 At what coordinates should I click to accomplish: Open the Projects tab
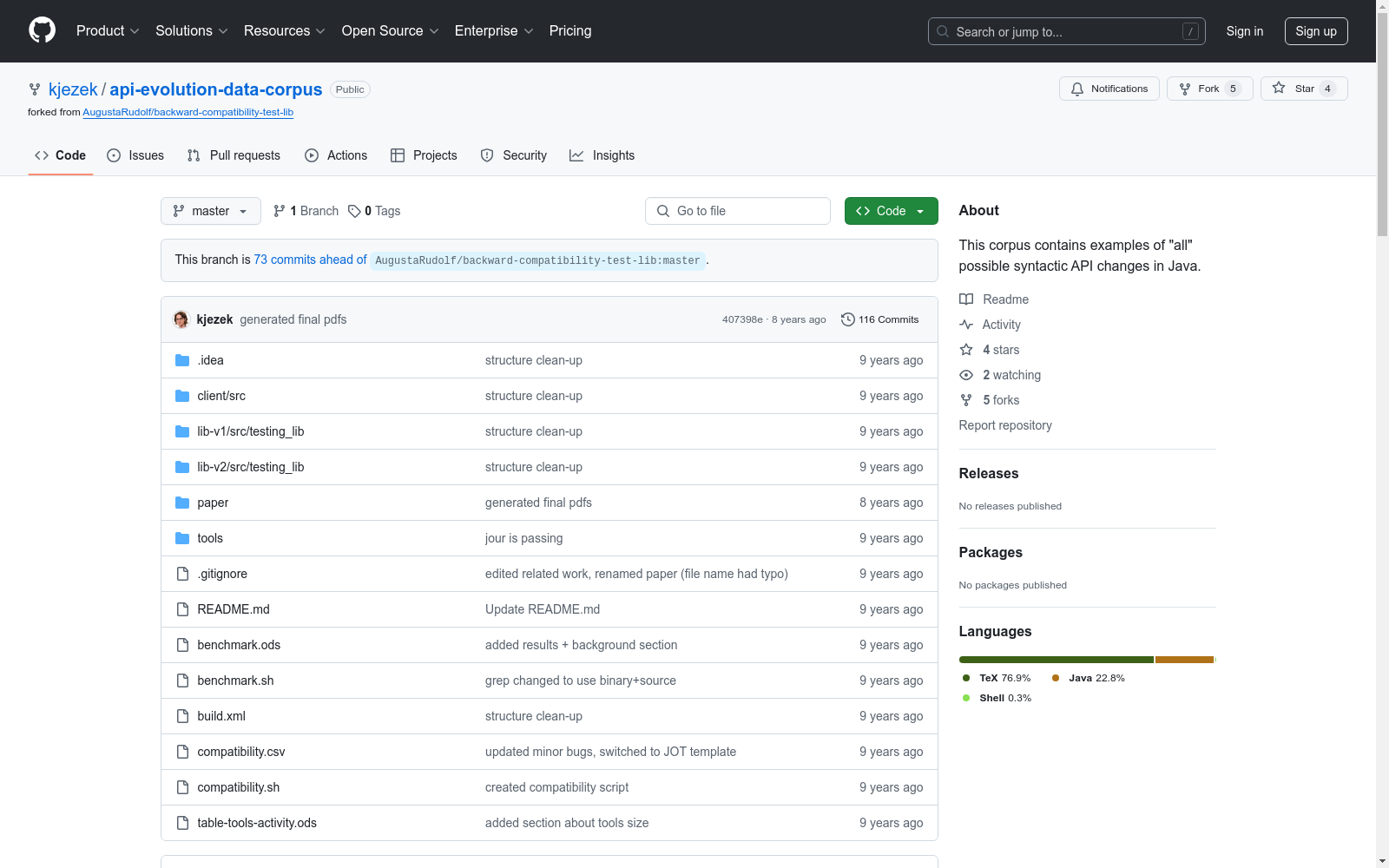(x=424, y=155)
